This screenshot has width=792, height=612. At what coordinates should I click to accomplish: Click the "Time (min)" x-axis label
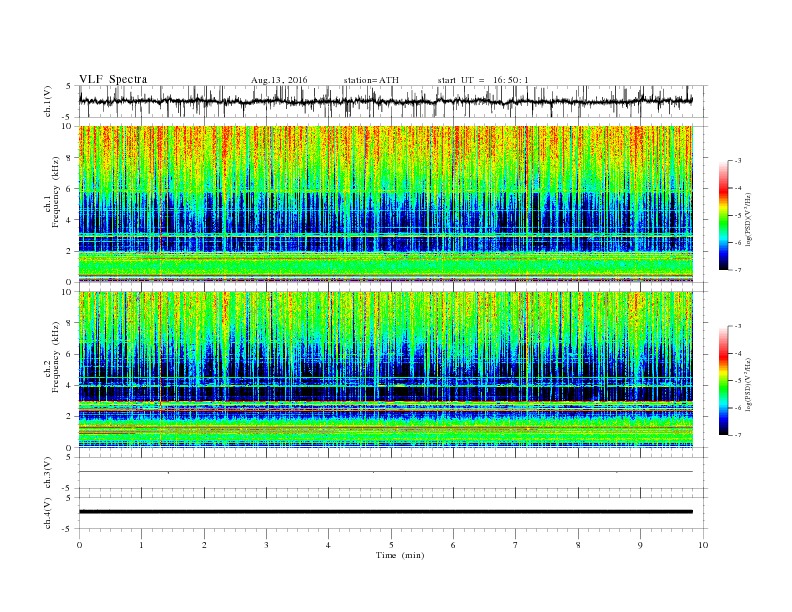400,555
